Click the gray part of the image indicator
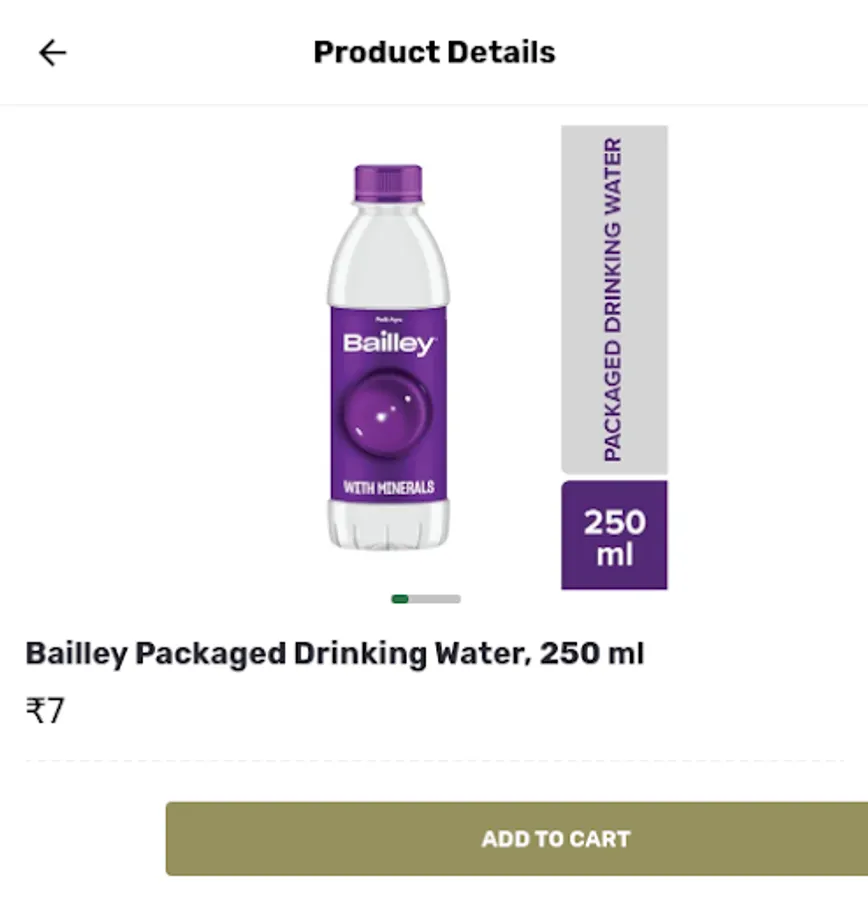868x900 pixels. tap(436, 599)
